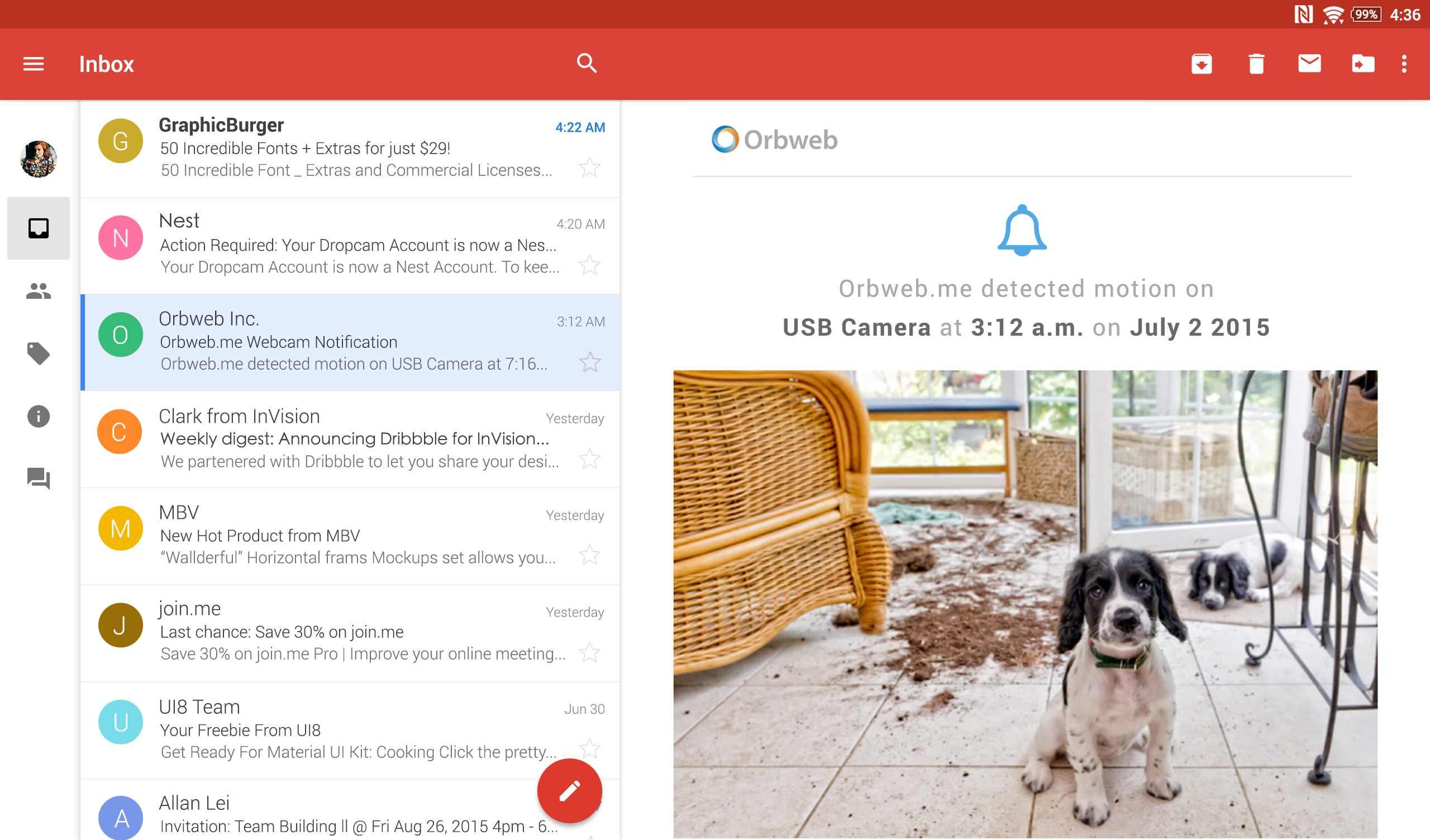
Task: Open the Promotions tag icon
Action: click(x=39, y=354)
